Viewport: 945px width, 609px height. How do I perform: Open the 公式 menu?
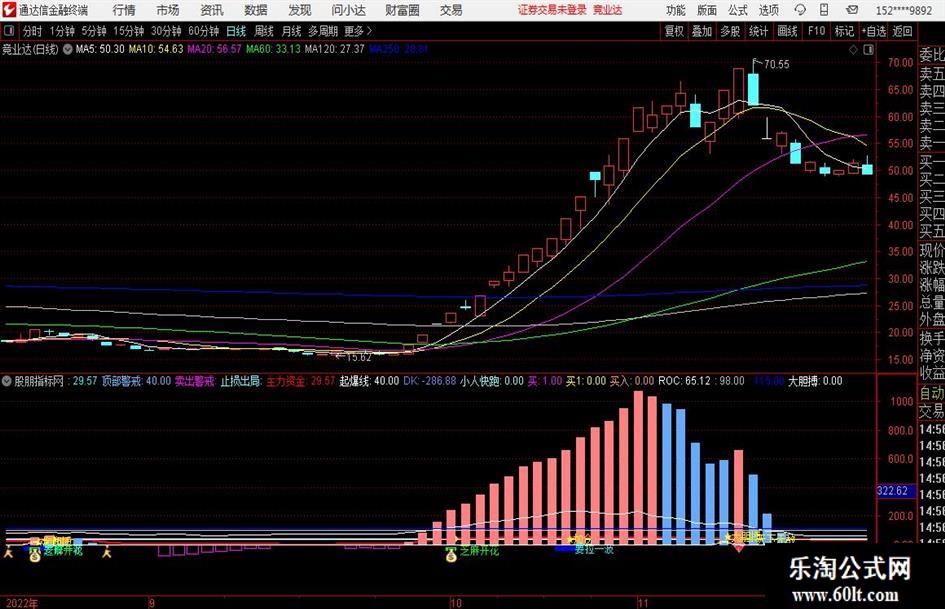pyautogui.click(x=738, y=10)
